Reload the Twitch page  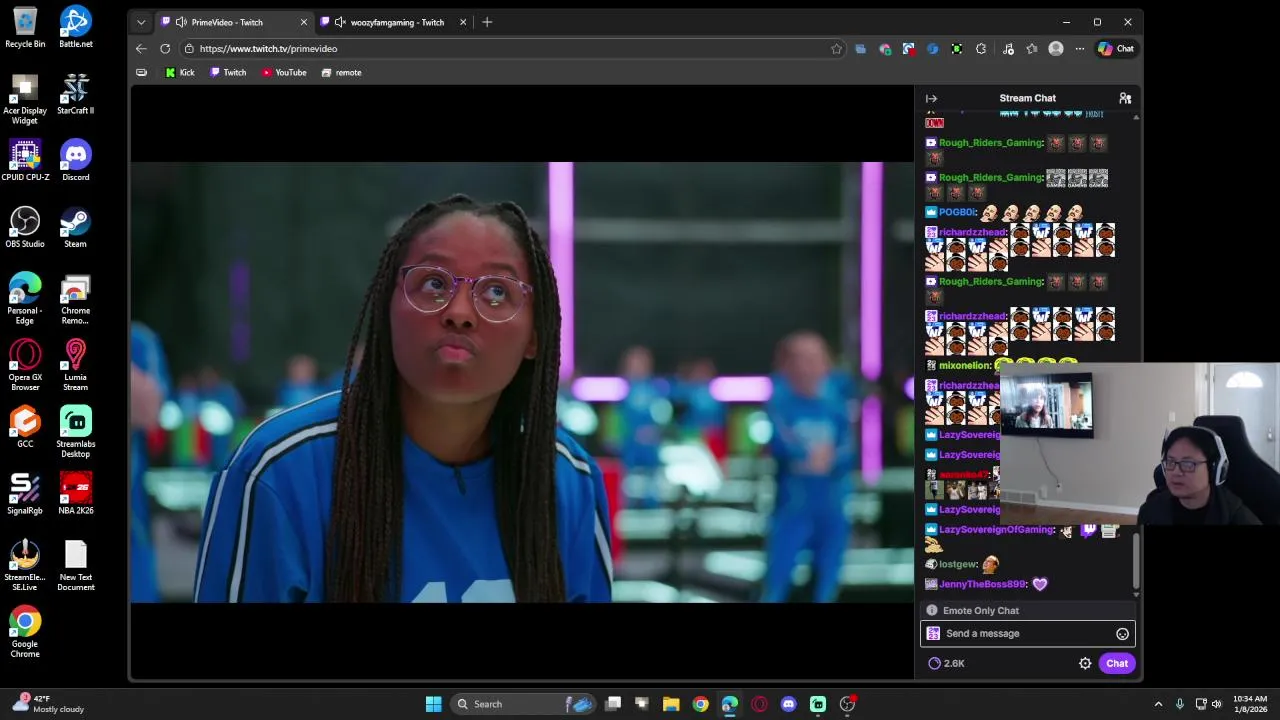point(165,48)
